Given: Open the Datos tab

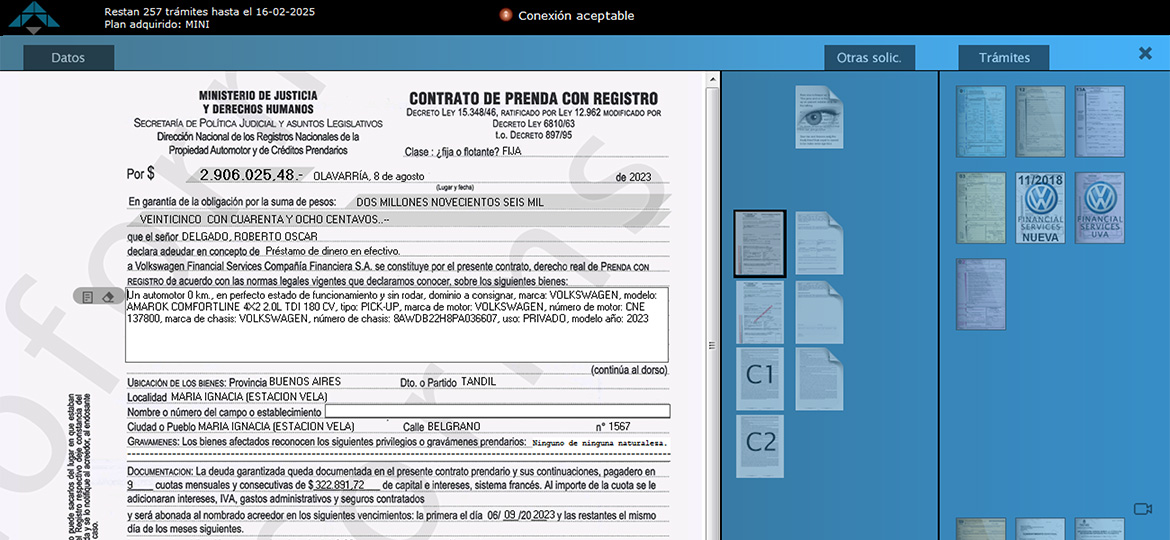Looking at the screenshot, I should click(x=68, y=58).
